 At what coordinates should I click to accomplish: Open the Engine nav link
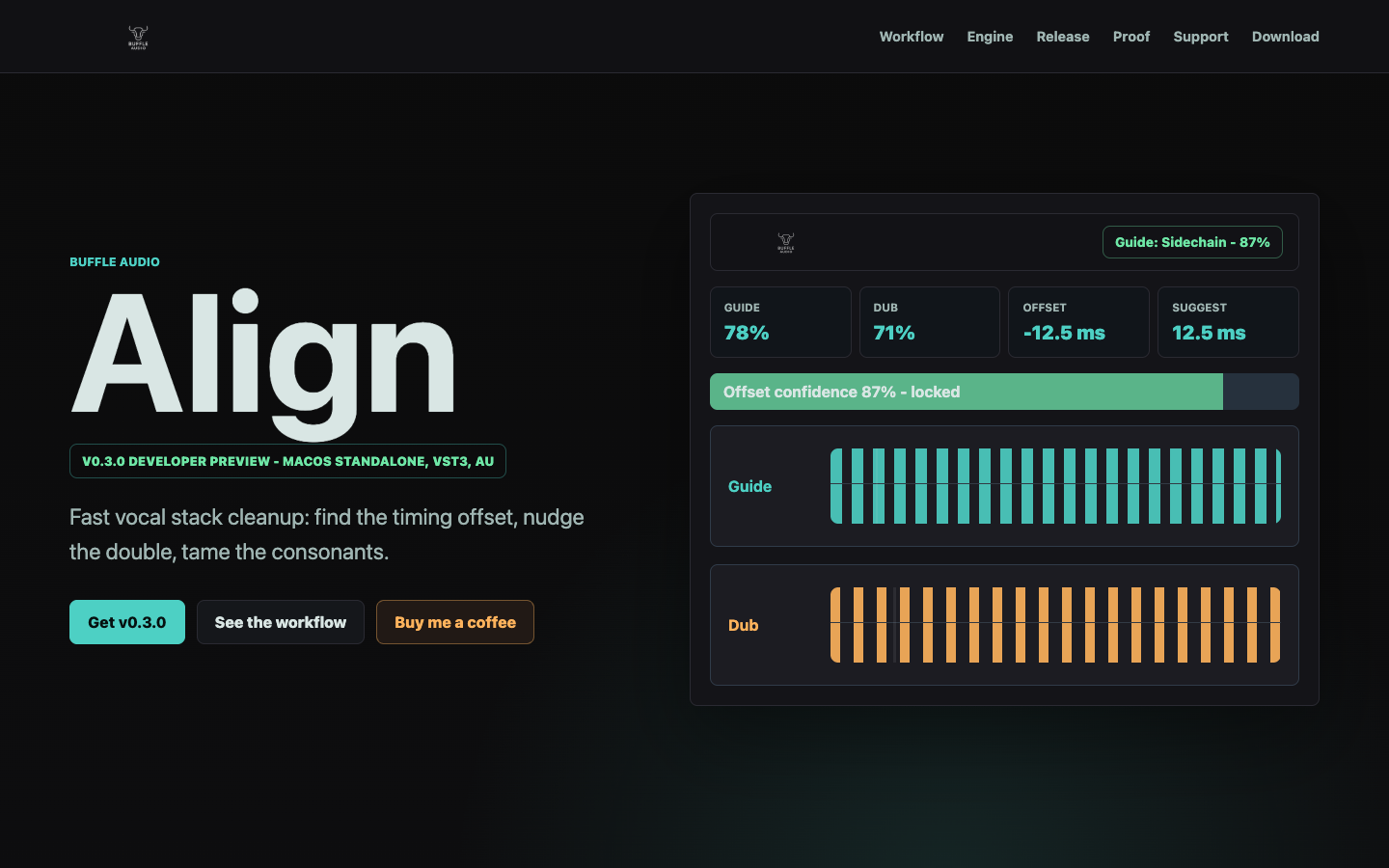point(990,37)
